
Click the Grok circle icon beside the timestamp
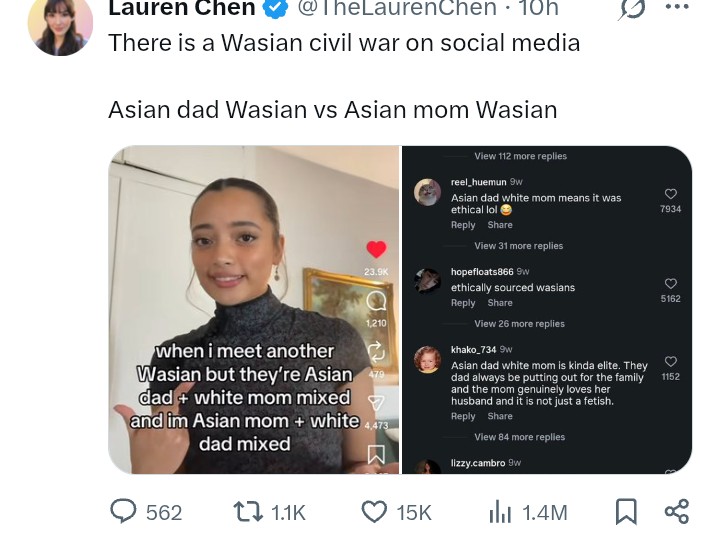pyautogui.click(x=631, y=8)
